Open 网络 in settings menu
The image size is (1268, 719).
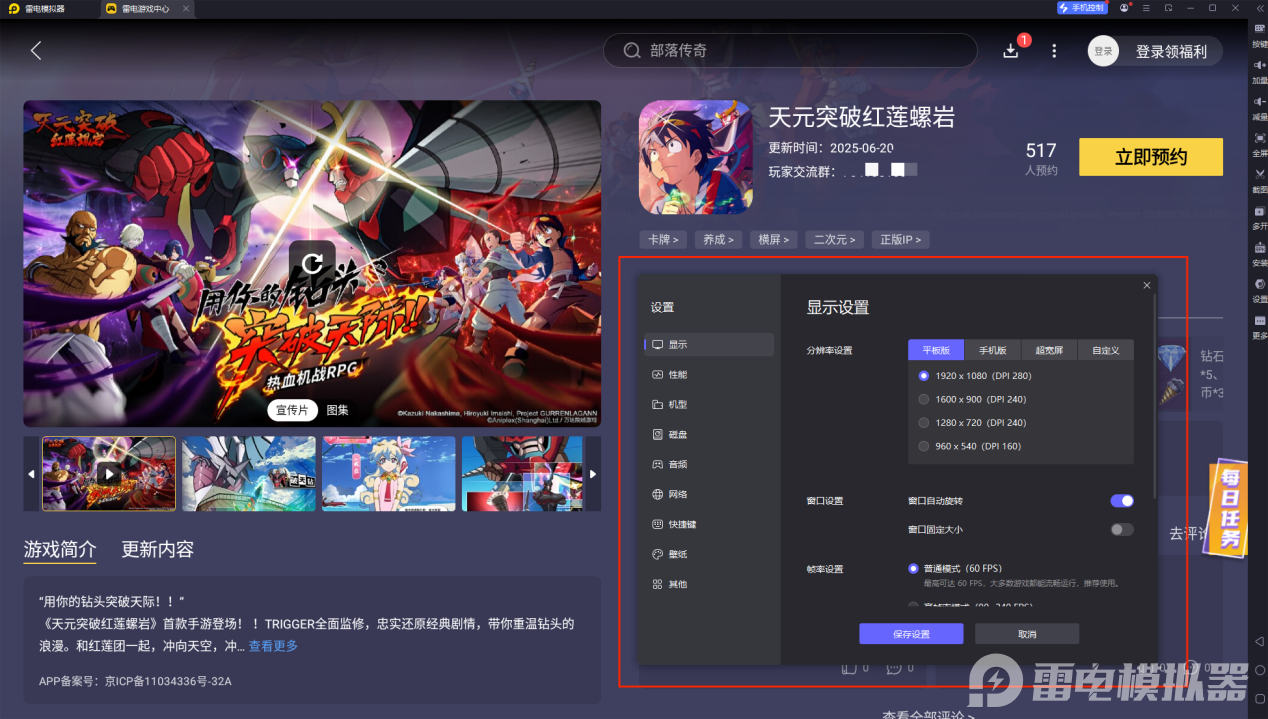(x=709, y=494)
